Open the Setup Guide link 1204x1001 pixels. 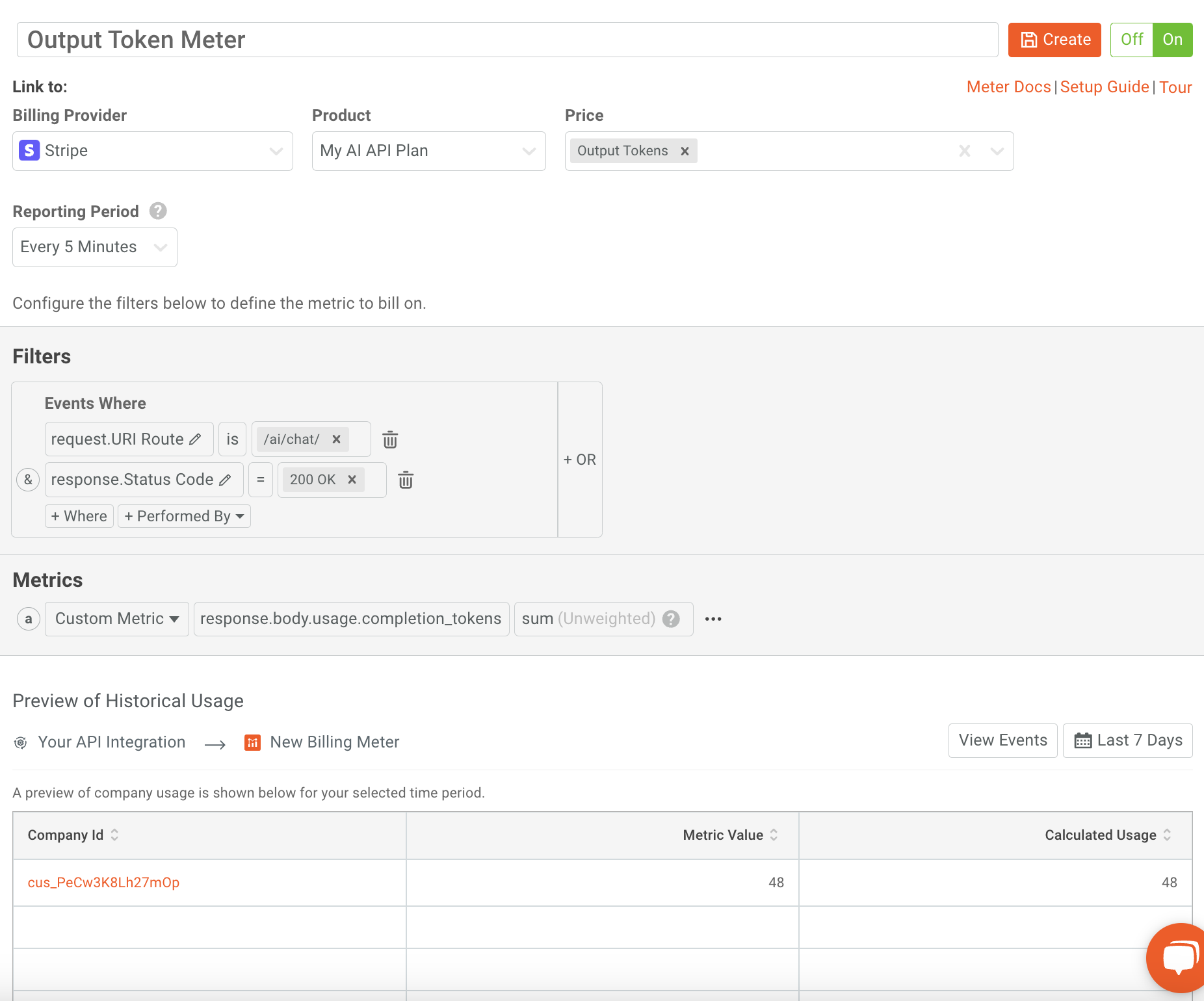tap(1105, 86)
